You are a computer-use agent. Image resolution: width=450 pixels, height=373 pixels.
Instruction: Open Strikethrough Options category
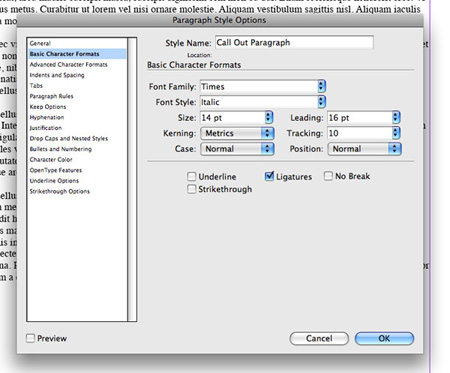60,191
